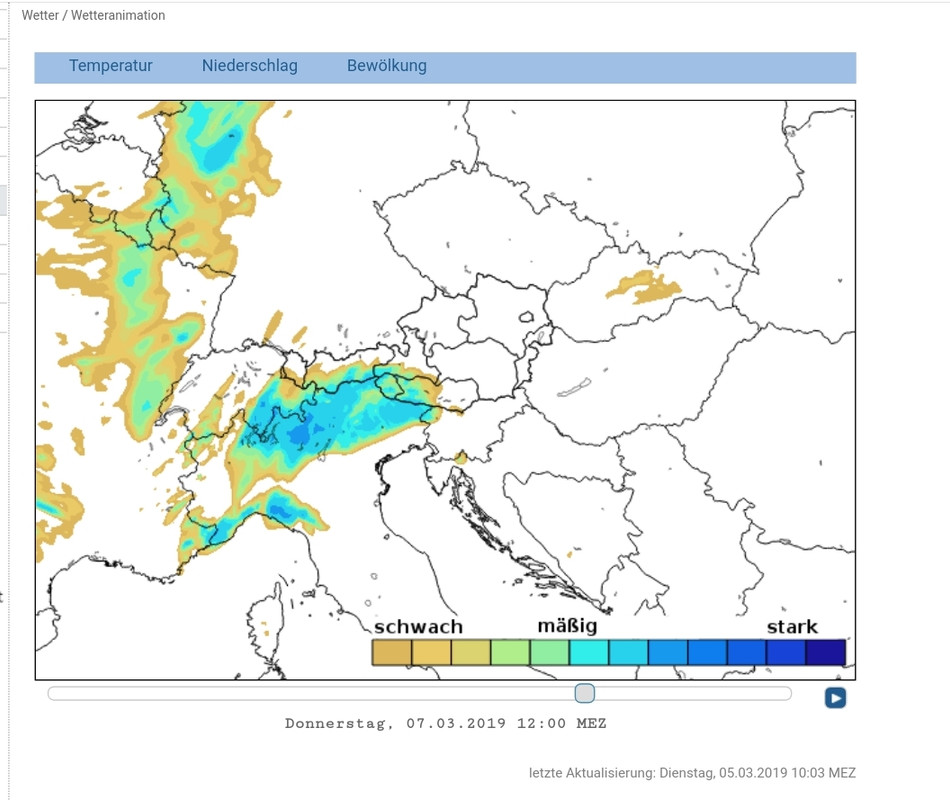
Task: Click the weakest tan legend swatch
Action: click(x=391, y=653)
